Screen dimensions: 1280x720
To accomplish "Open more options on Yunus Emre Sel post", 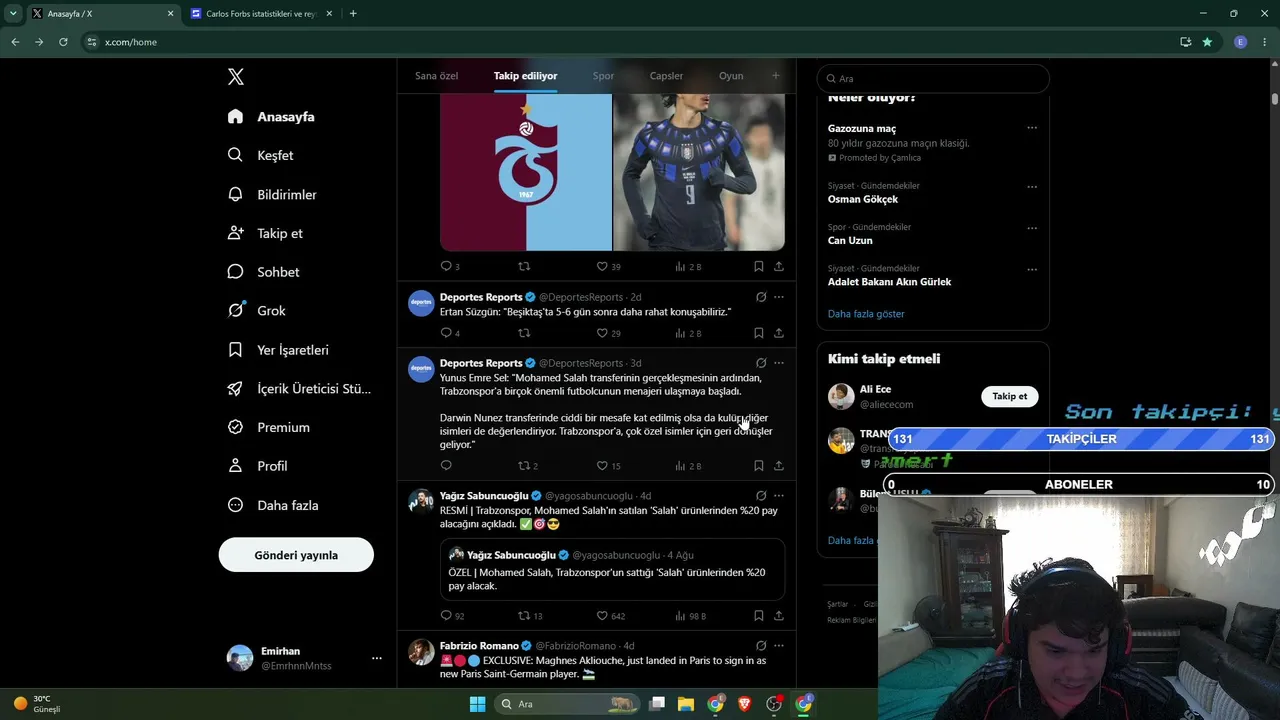I will 779,363.
